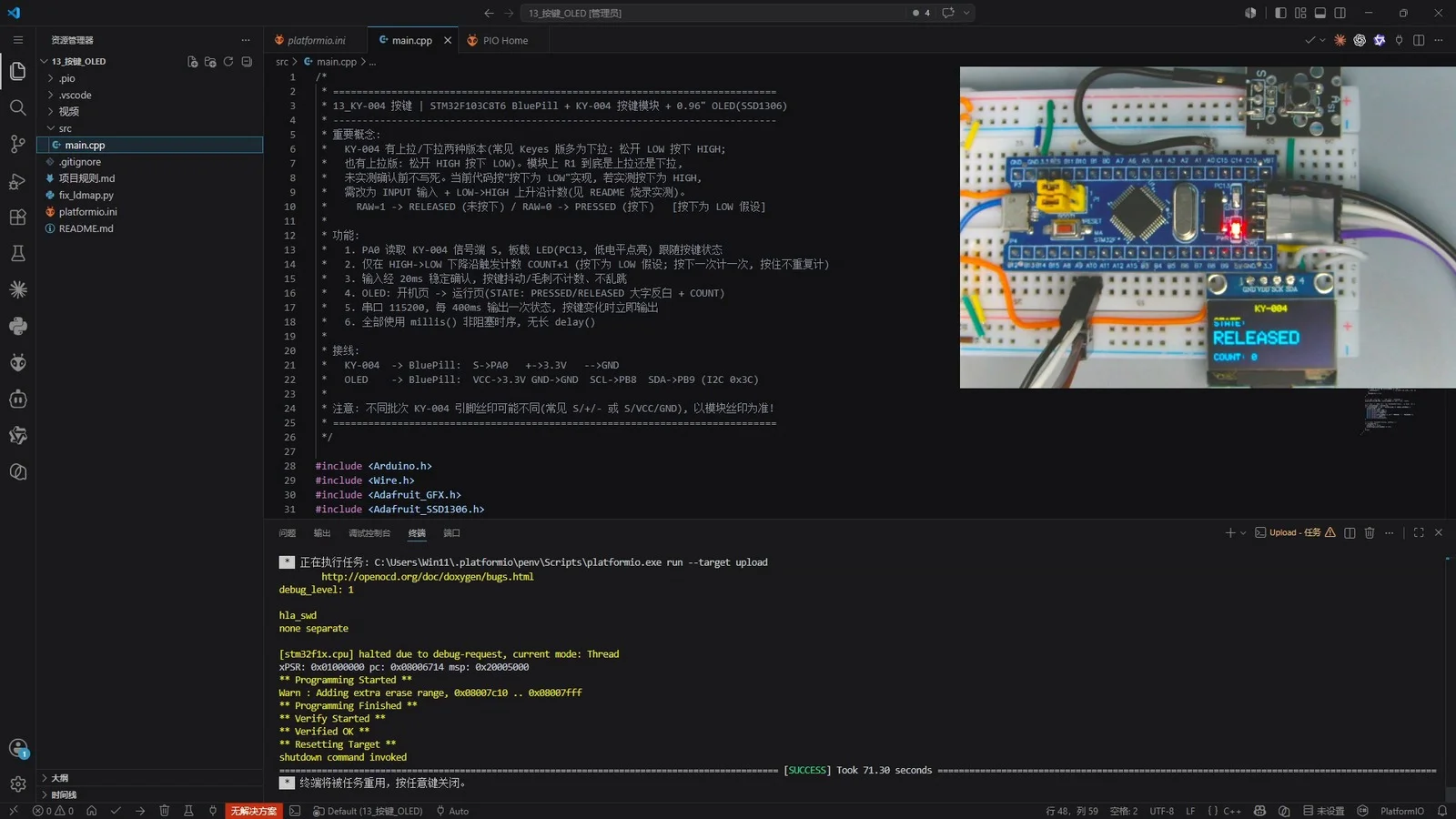This screenshot has height=819, width=1456.
Task: Switch to platformio.ini tab
Action: pos(316,40)
